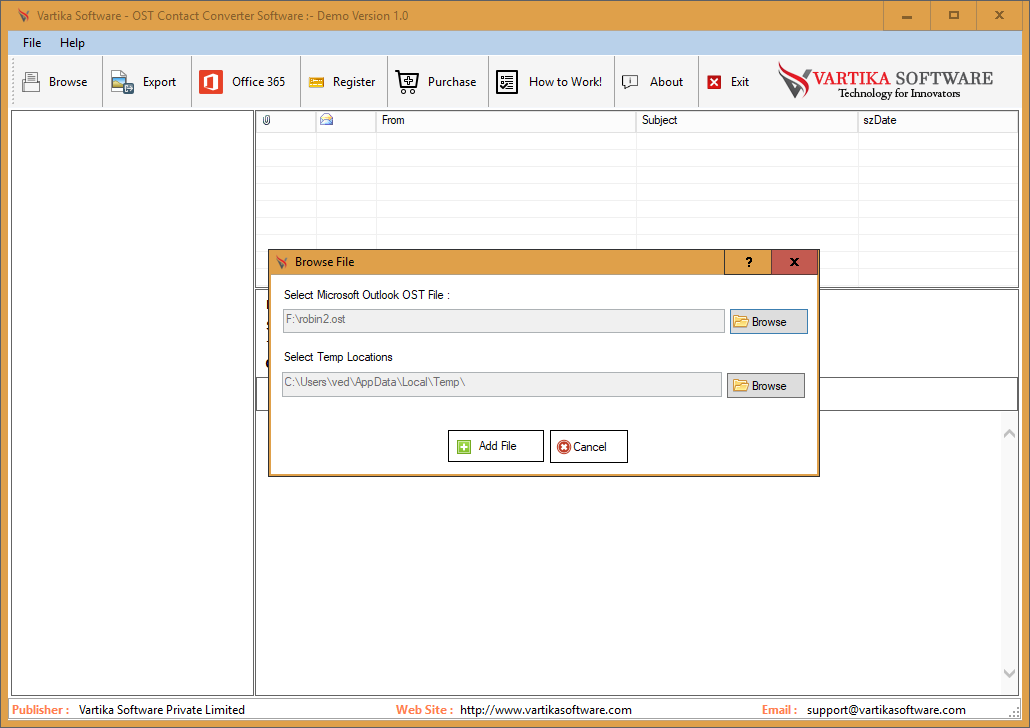Browse for the Outlook OST file
This screenshot has width=1030, height=728.
tap(769, 322)
